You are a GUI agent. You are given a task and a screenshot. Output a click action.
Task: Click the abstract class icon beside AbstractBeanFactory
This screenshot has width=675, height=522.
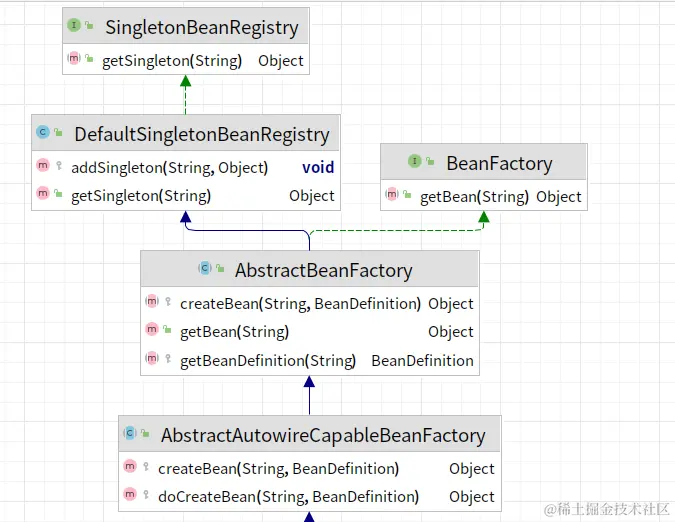click(205, 268)
